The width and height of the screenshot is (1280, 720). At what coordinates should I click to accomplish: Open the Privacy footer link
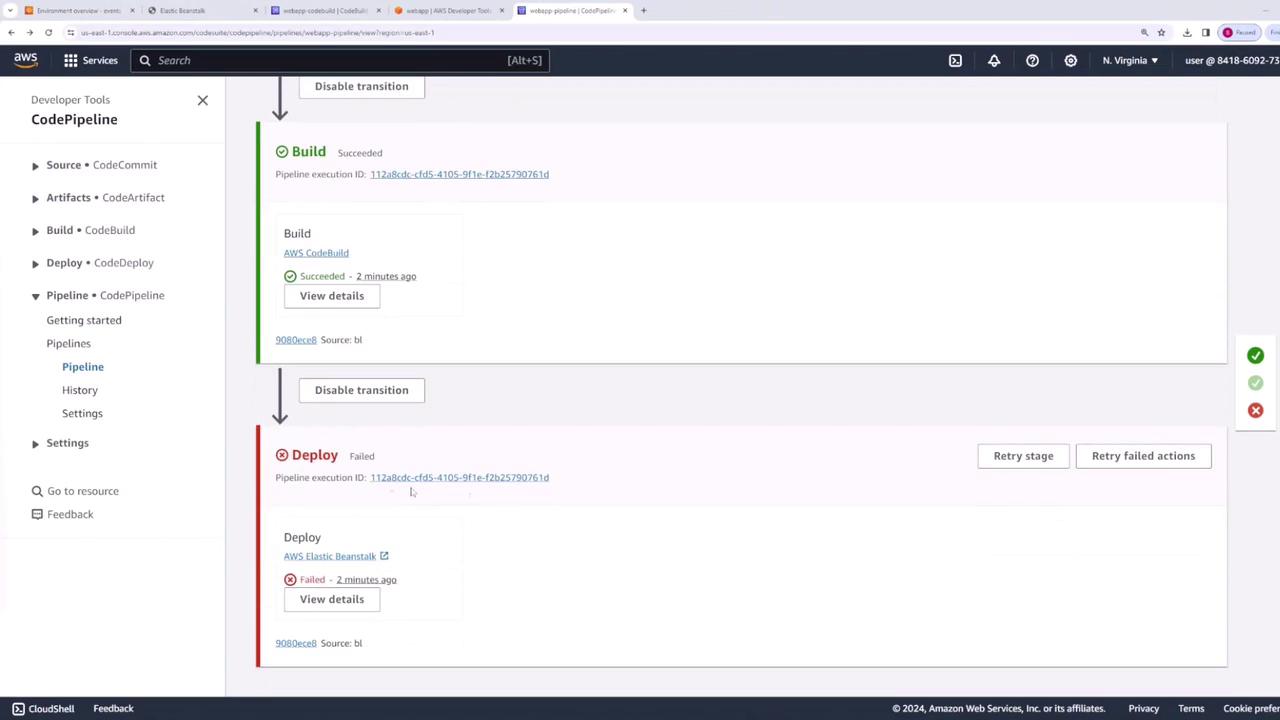(1143, 709)
